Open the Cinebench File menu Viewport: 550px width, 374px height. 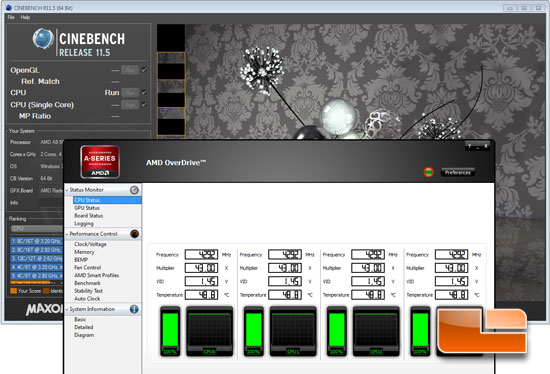pos(11,17)
